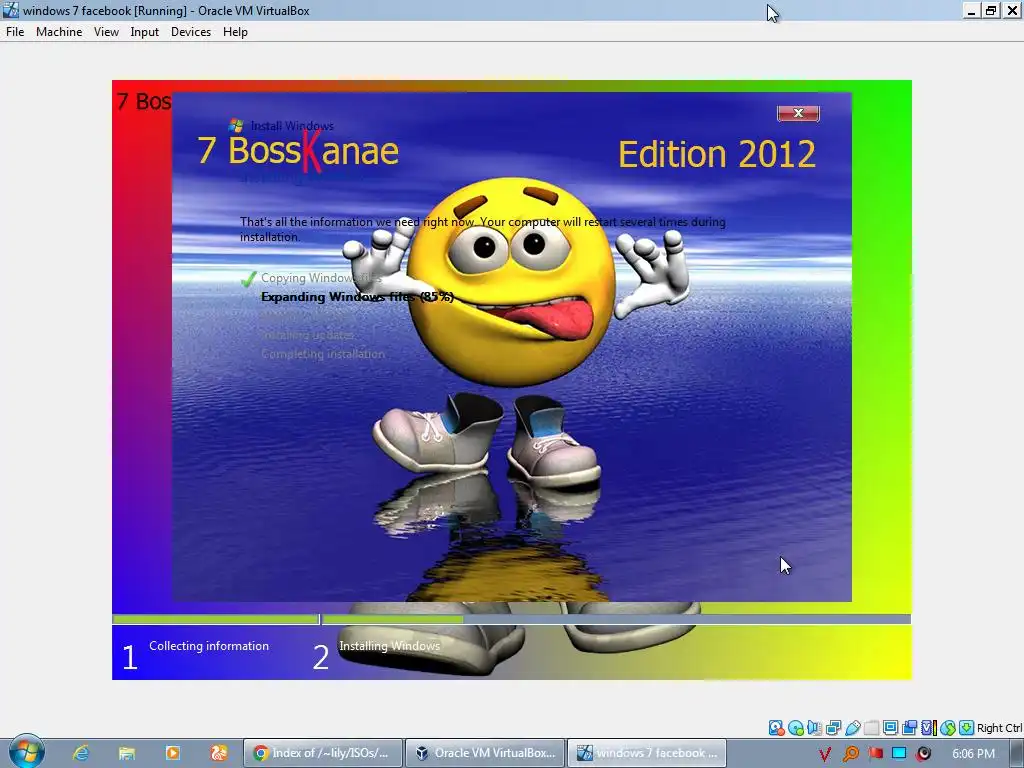Click the Edition 2012 heading text

click(717, 155)
